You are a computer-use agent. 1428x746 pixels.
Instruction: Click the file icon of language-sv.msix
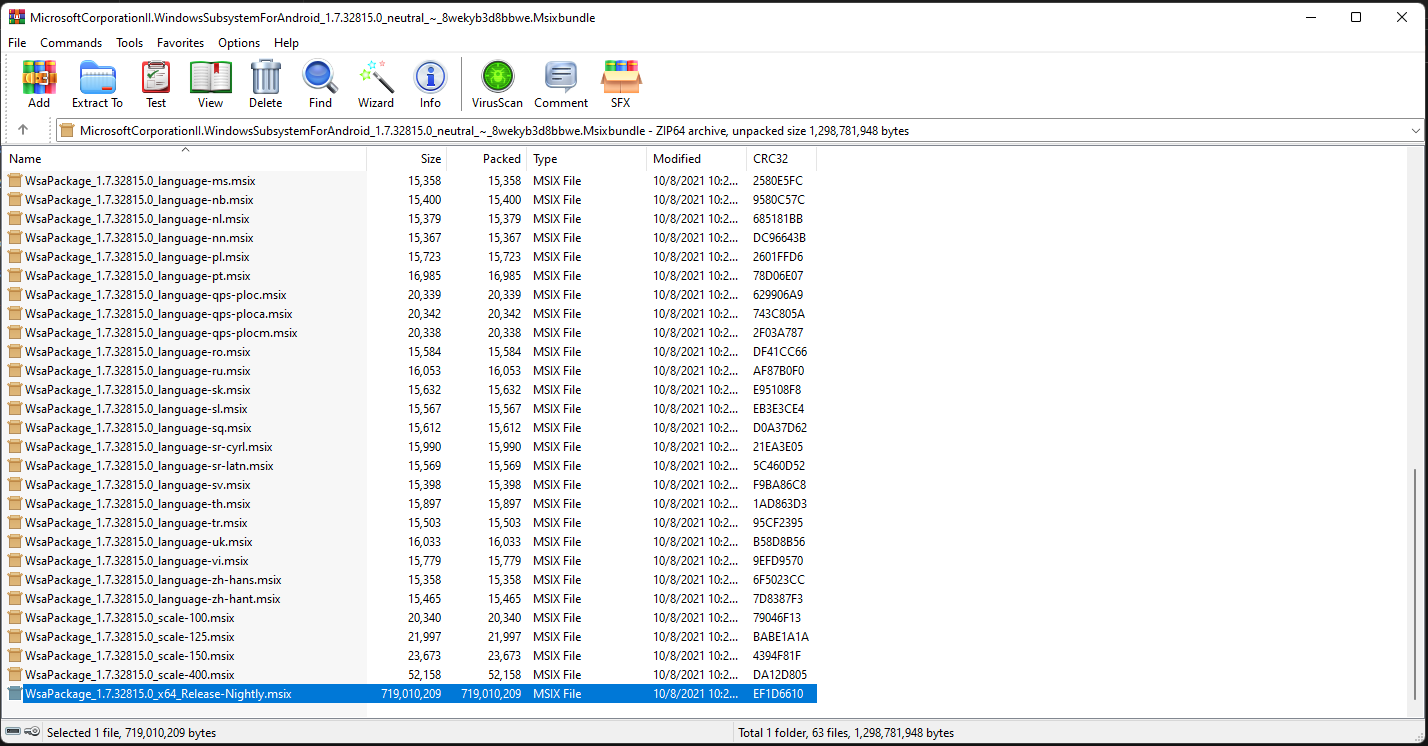(x=15, y=485)
